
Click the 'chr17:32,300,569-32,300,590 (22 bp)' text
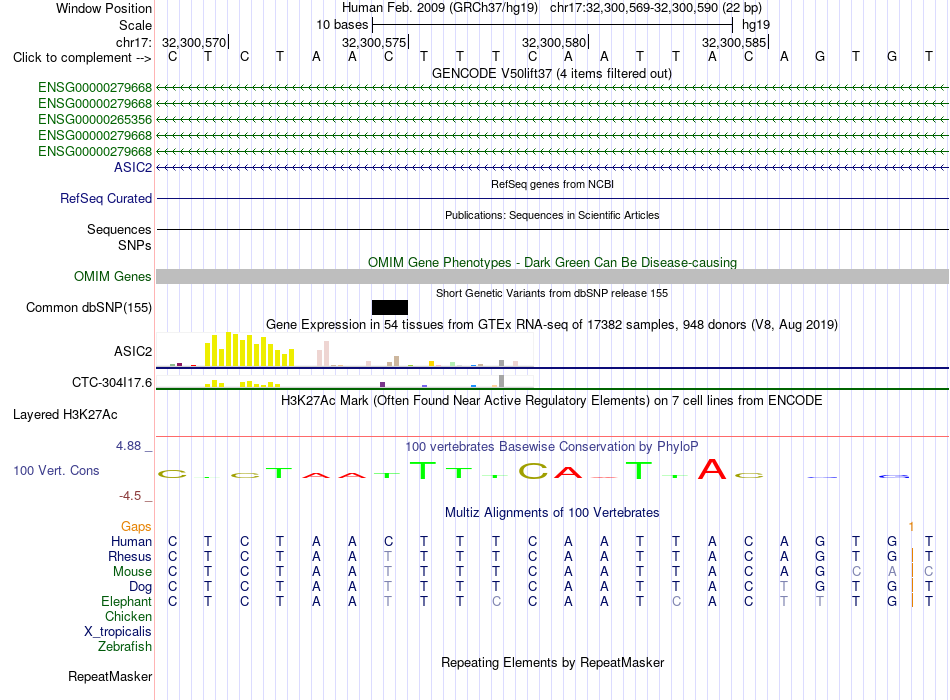[656, 8]
